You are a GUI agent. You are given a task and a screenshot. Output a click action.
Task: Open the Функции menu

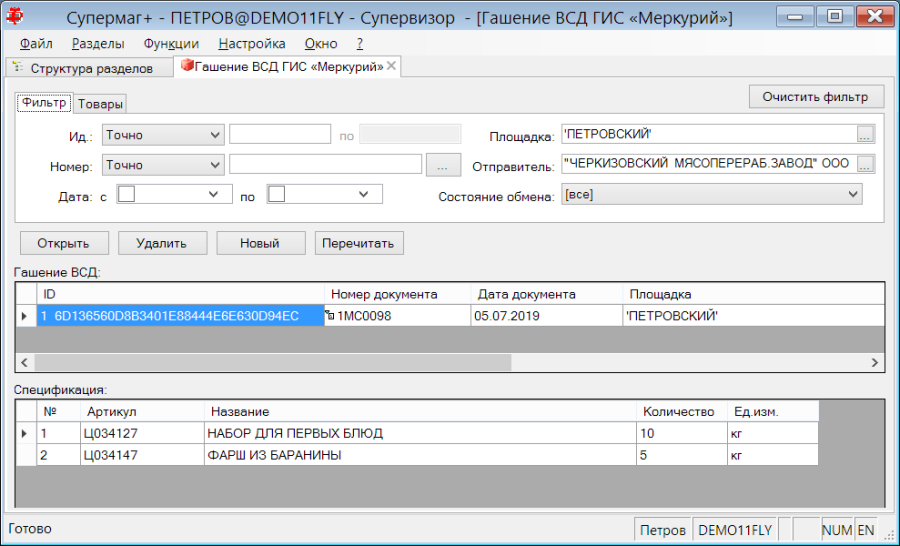[x=171, y=44]
